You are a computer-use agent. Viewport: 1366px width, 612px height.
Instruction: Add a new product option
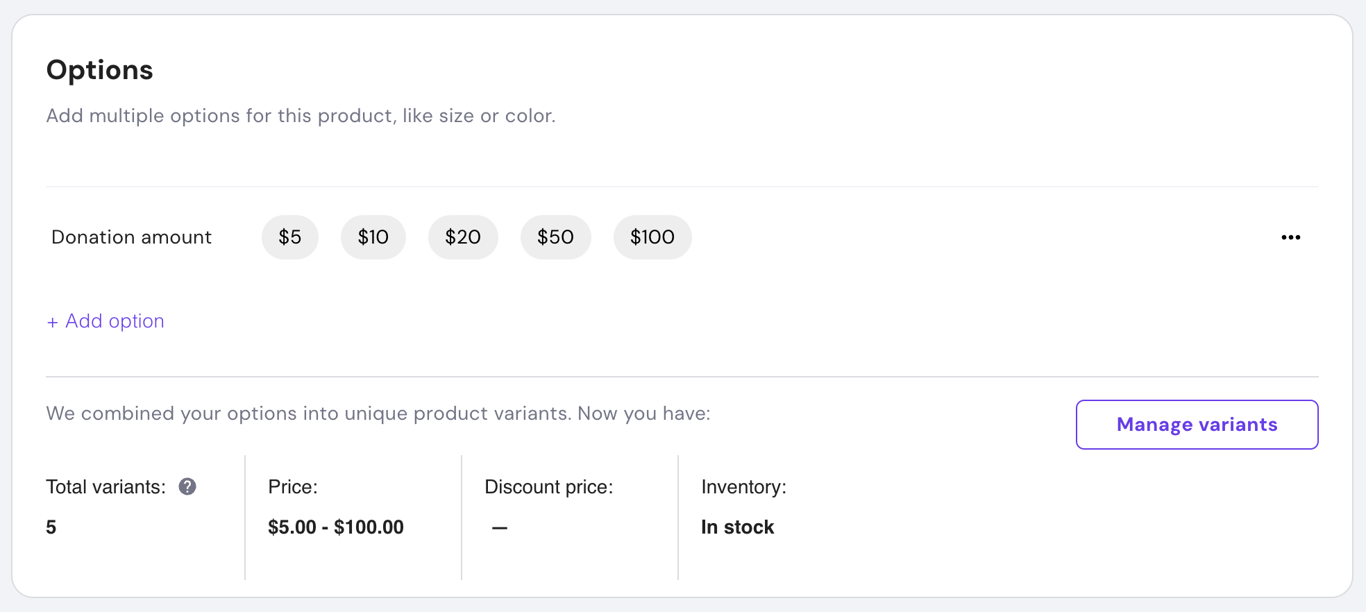[x=105, y=321]
